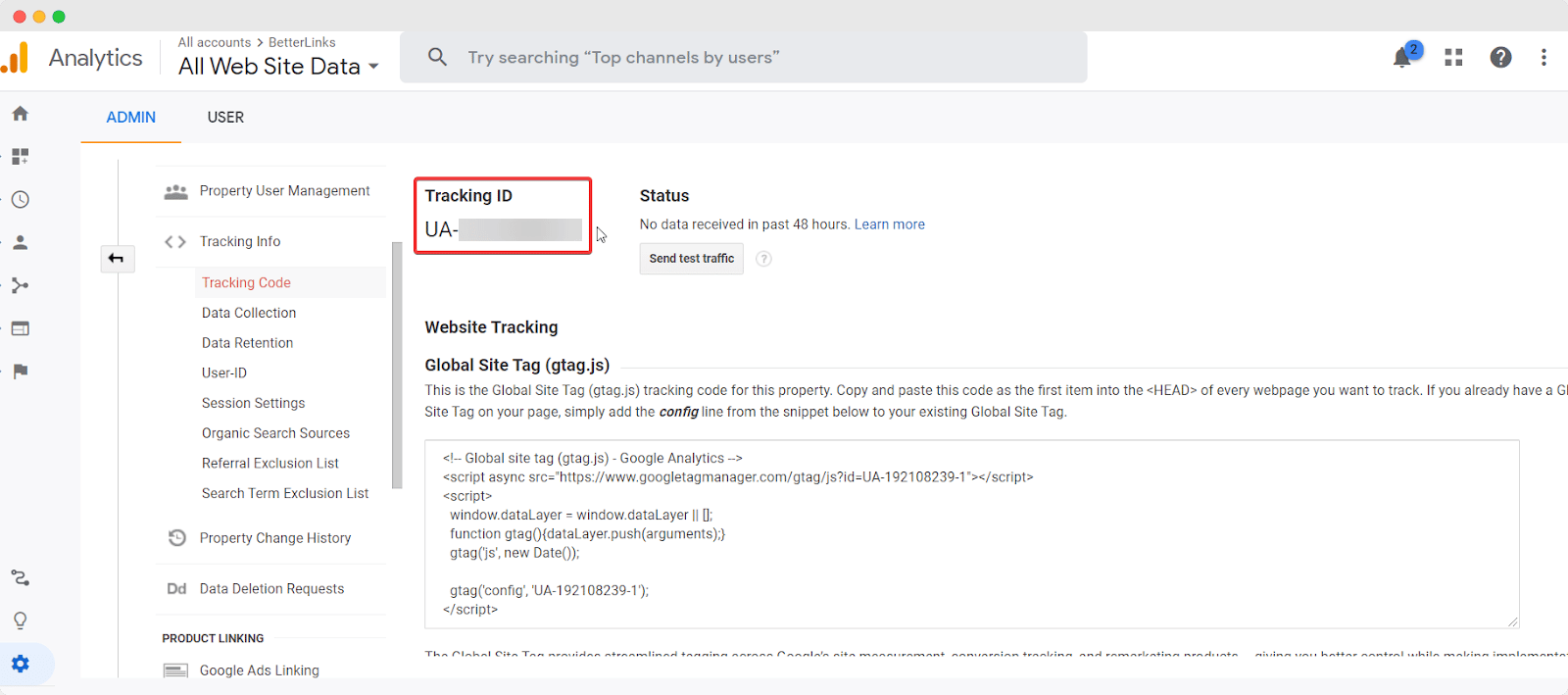This screenshot has width=1568, height=695.
Task: Click the Analytics search field
Action: point(743,58)
